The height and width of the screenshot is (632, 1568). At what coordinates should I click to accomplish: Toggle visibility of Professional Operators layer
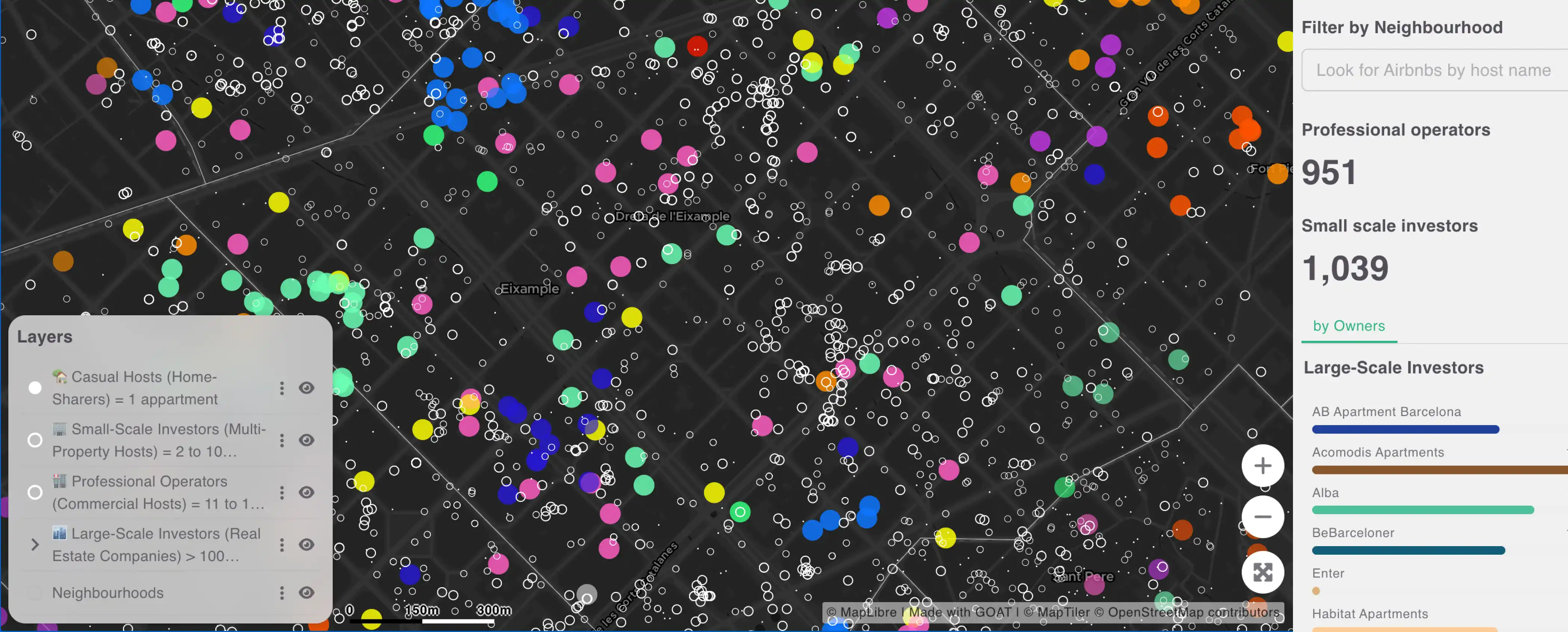click(306, 493)
